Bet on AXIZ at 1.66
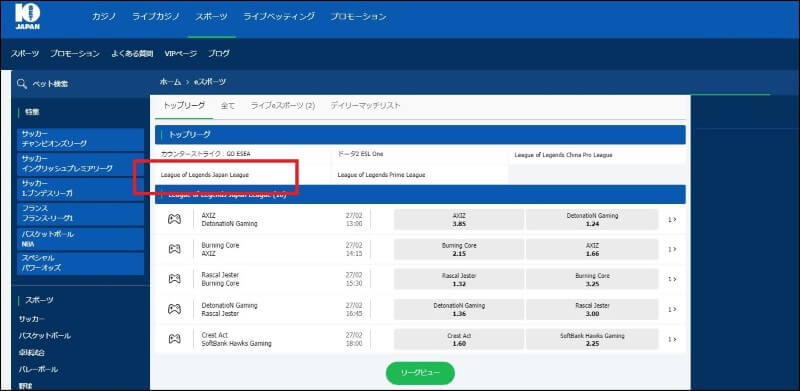The image size is (800, 391). (x=592, y=249)
